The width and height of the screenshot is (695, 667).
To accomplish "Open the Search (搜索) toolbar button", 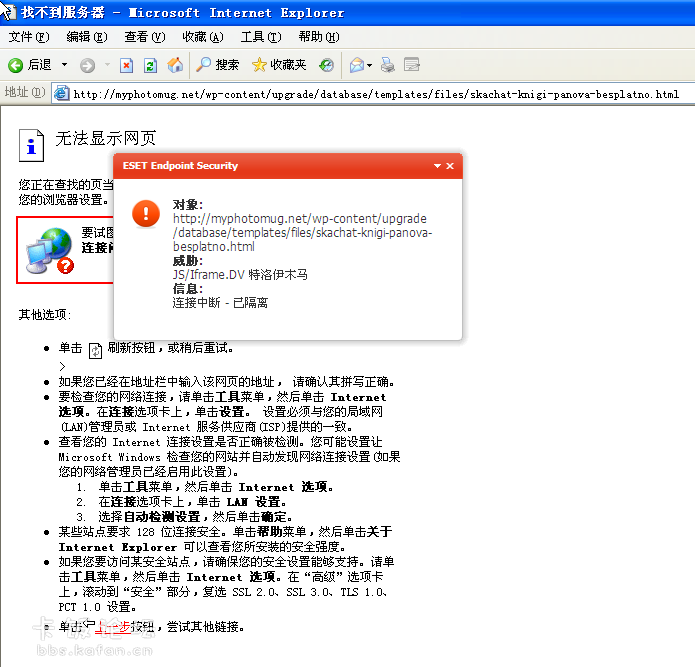I will pyautogui.click(x=217, y=65).
